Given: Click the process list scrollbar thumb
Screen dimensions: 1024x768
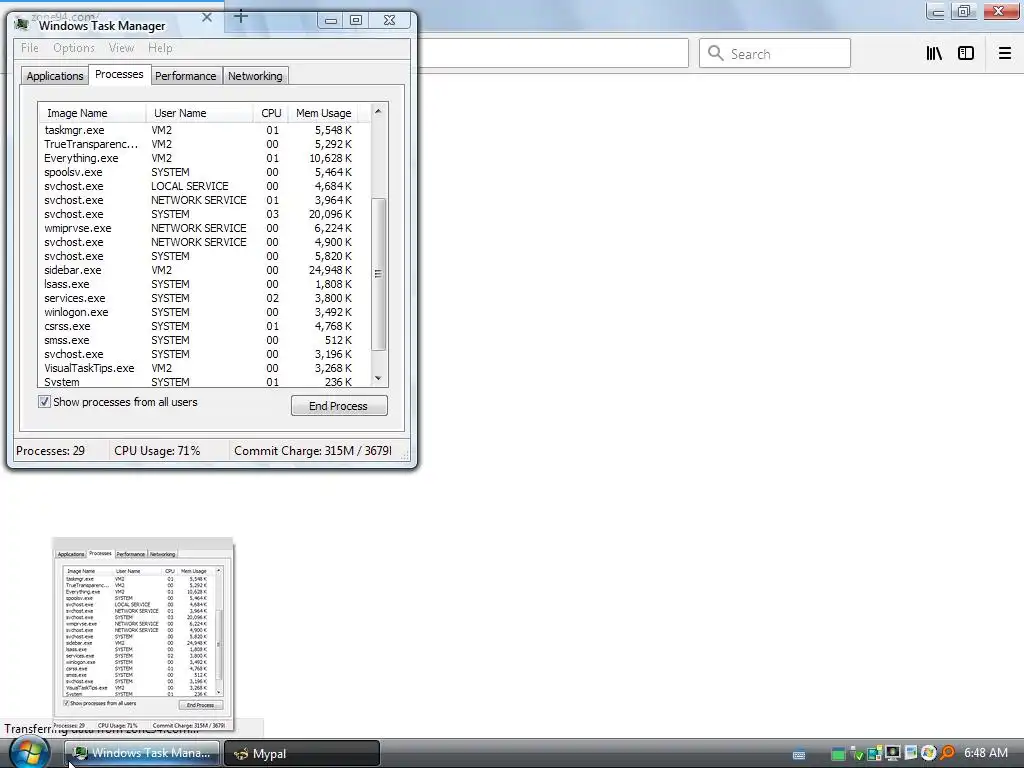Looking at the screenshot, I should coord(378,274).
